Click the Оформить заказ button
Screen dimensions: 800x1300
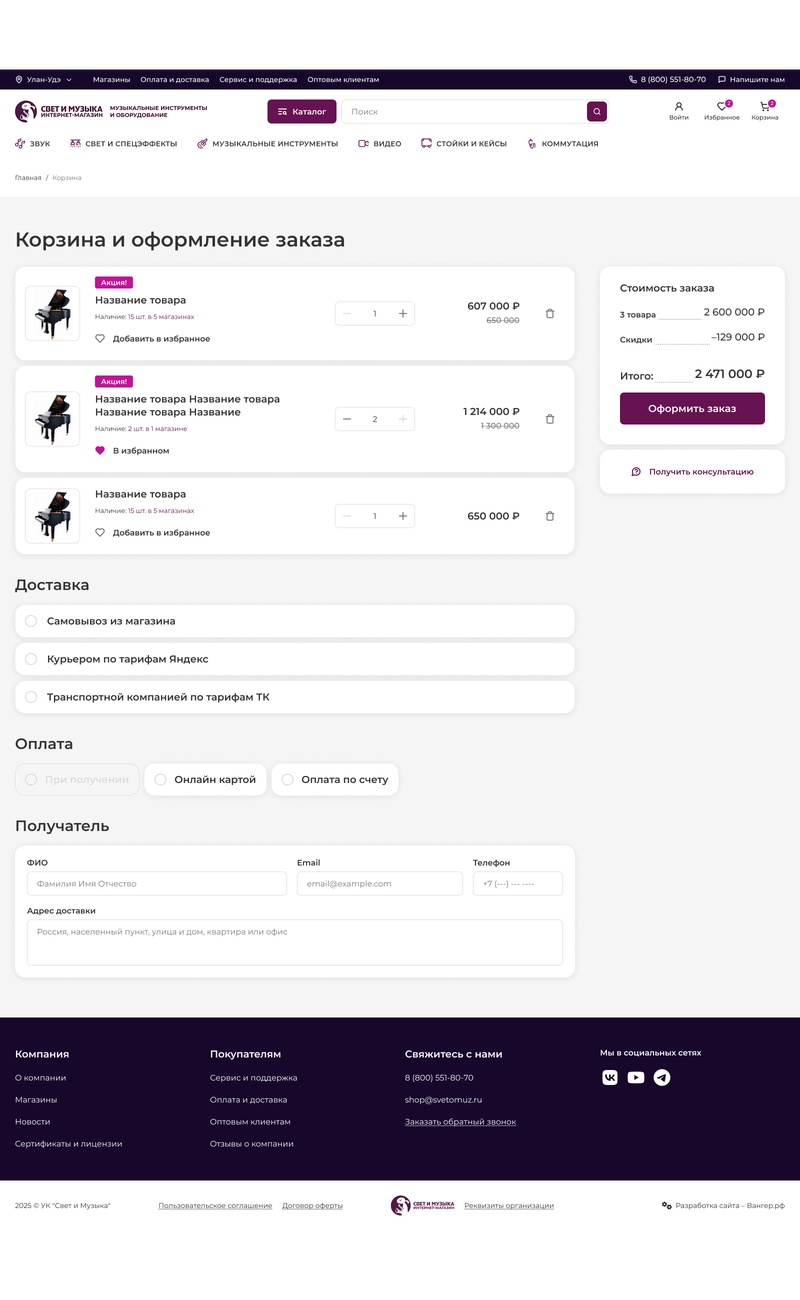[692, 408]
